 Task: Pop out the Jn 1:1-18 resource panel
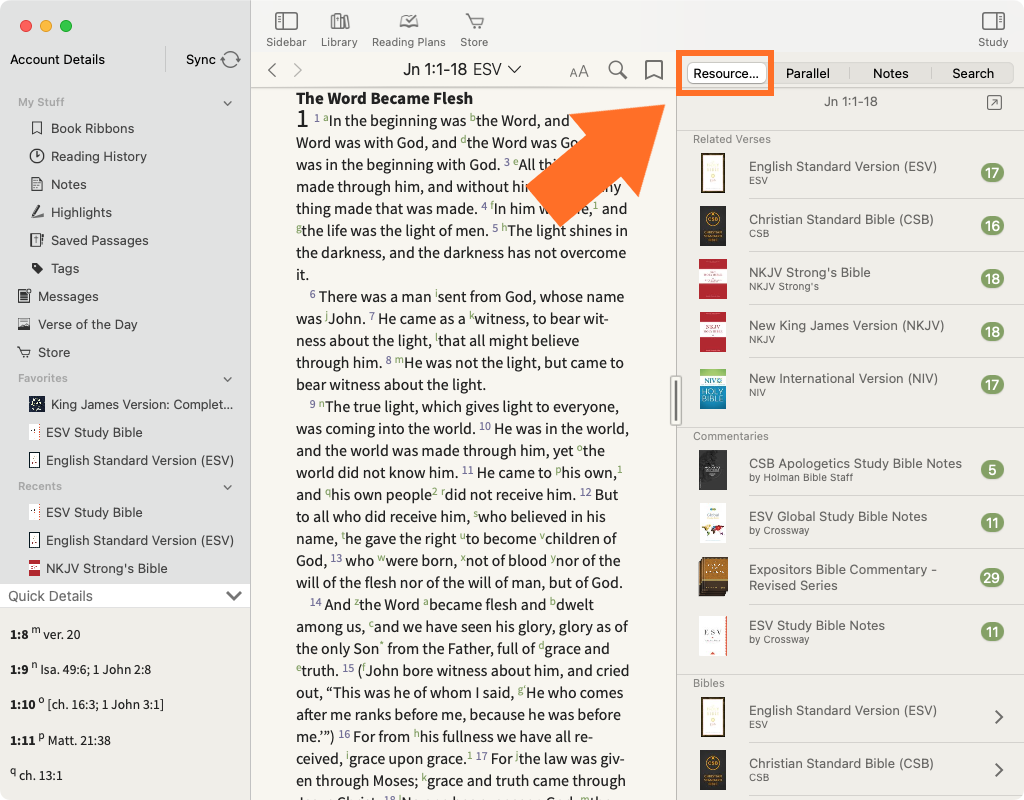click(993, 102)
